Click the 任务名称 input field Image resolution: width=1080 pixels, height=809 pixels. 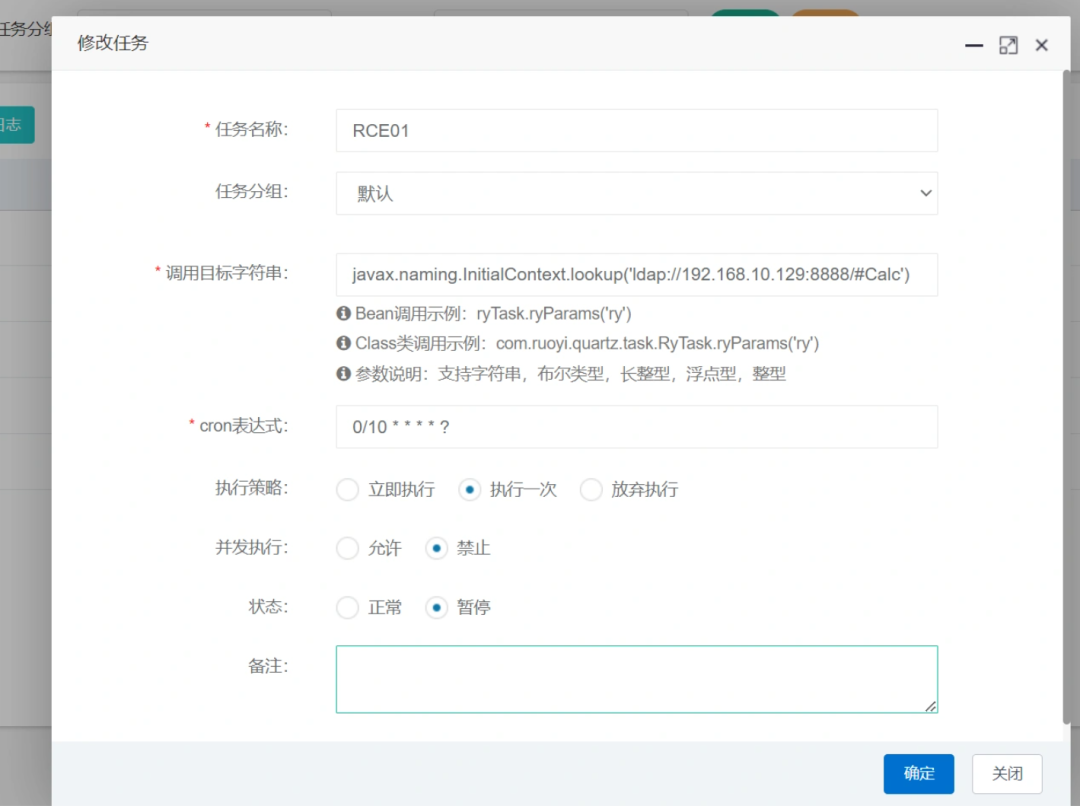coord(636,131)
